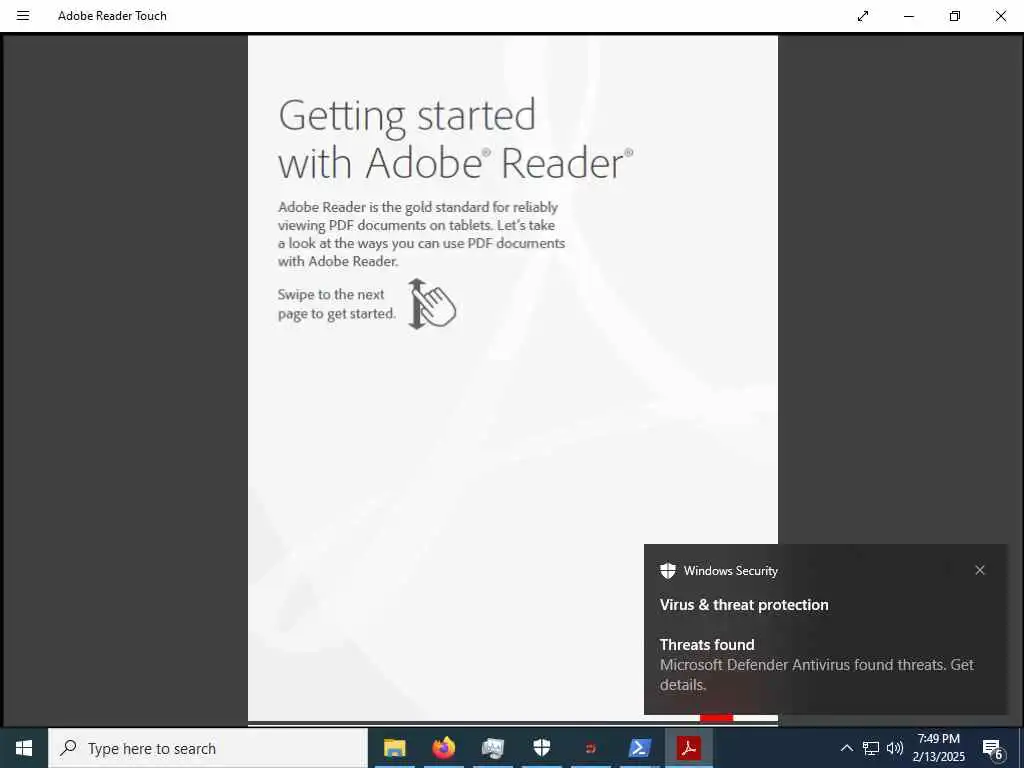This screenshot has width=1024, height=768.
Task: Open Windows Security from the taskbar
Action: [541, 748]
